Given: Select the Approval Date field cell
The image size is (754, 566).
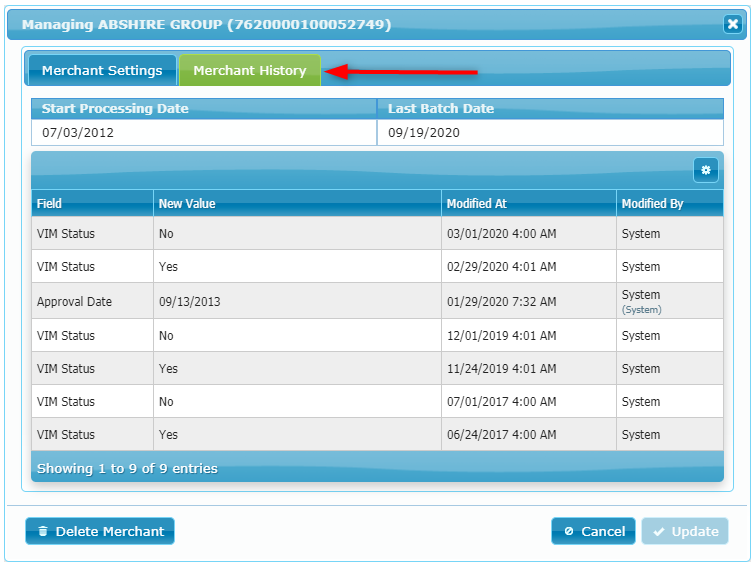Looking at the screenshot, I should click(x=92, y=301).
